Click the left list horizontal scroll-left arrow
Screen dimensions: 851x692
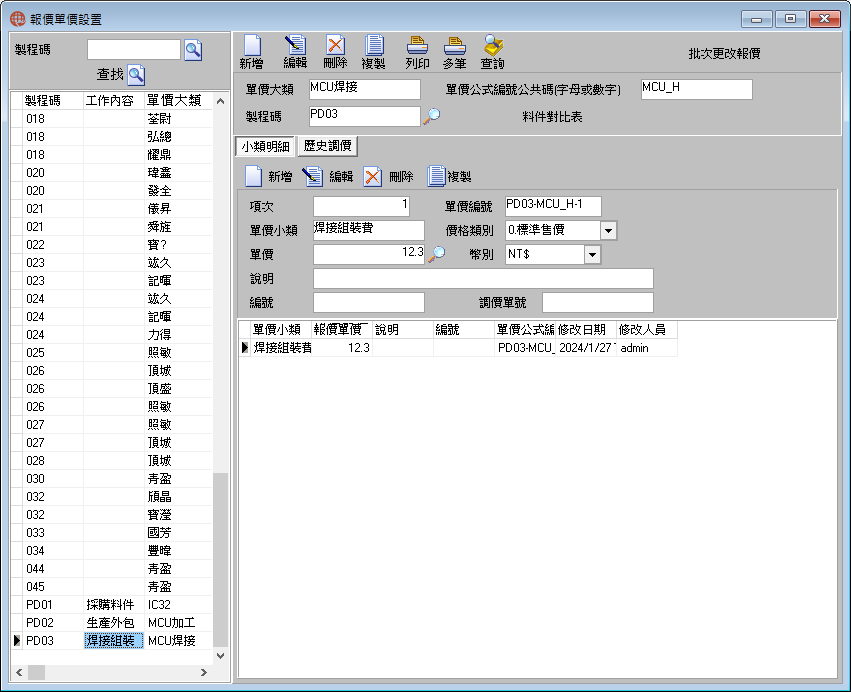(x=20, y=672)
